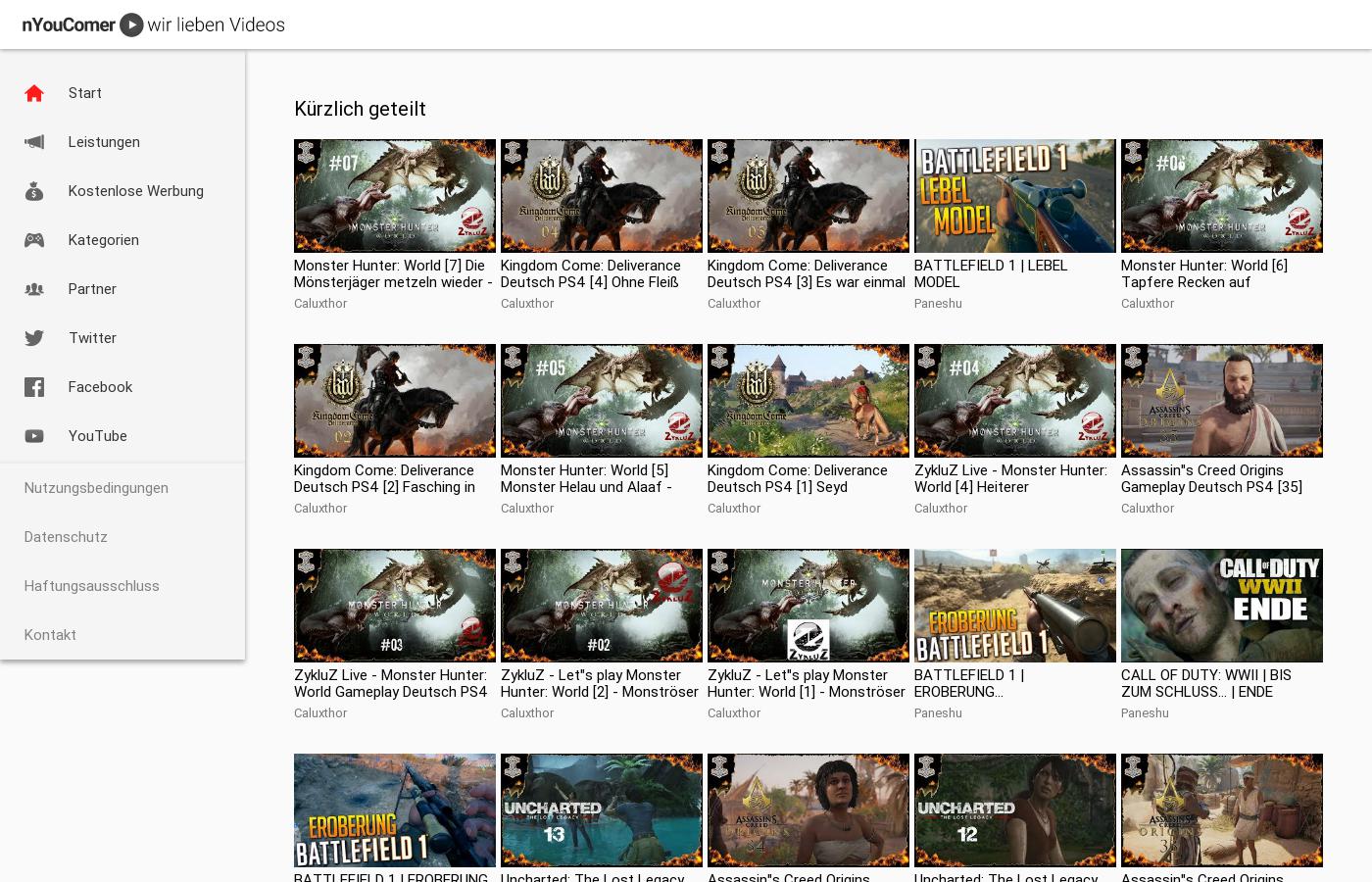Click the Twitter bird icon in sidebar

pyautogui.click(x=34, y=338)
